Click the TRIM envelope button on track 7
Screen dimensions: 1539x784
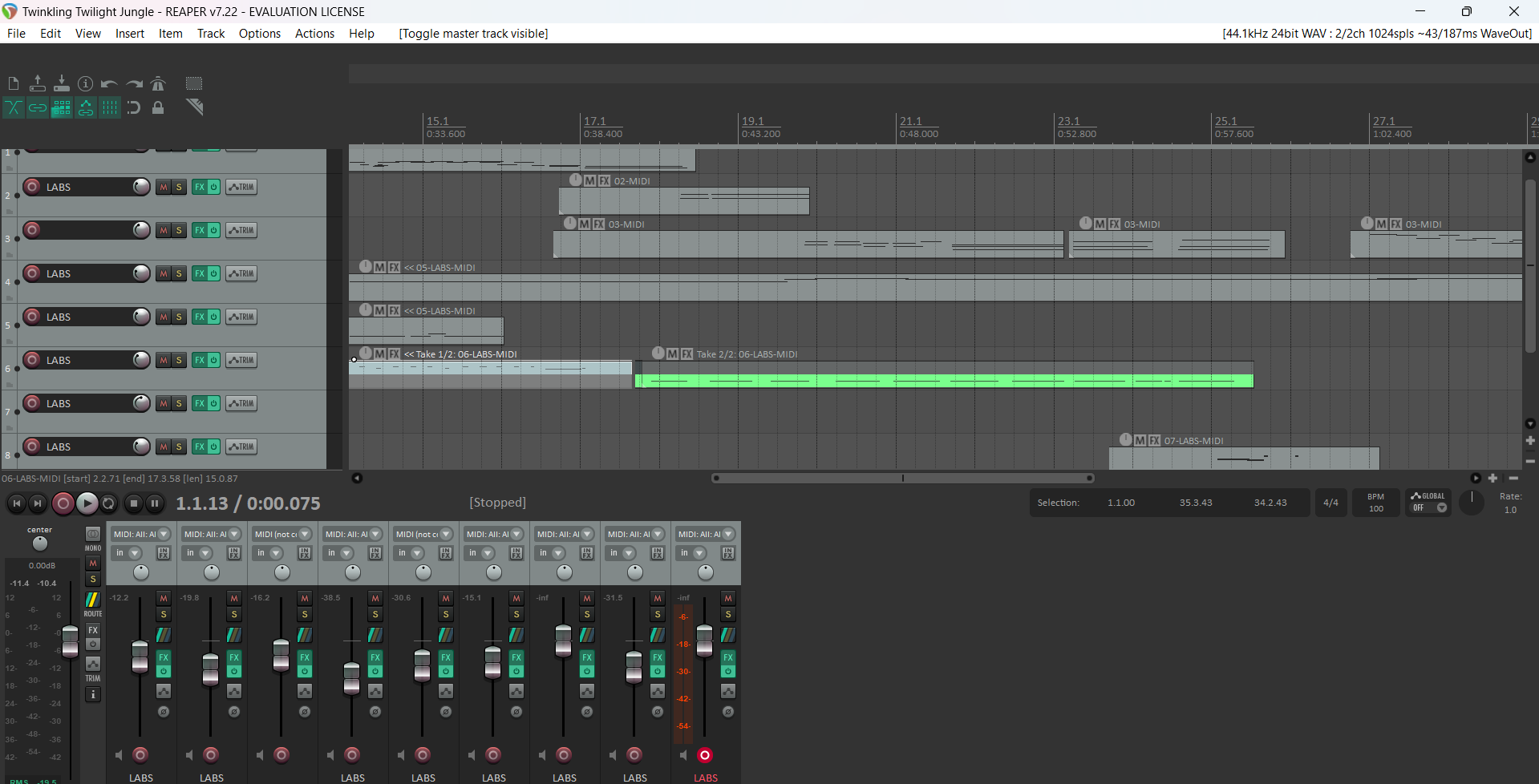241,403
